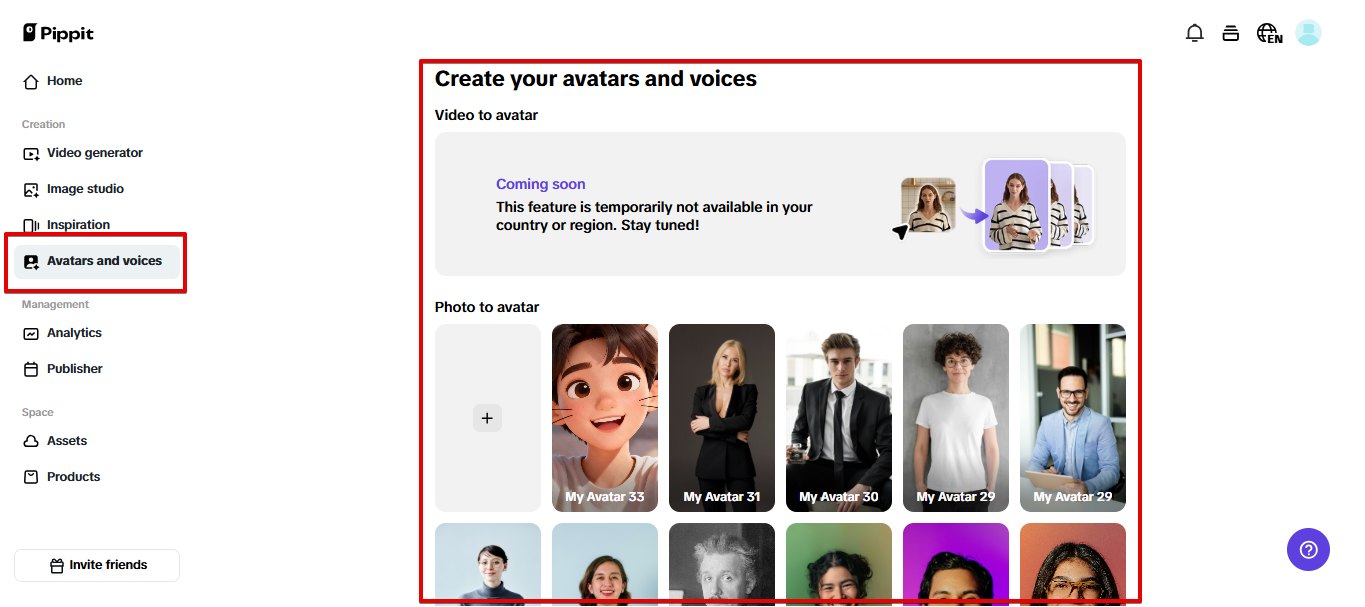Open billing or subscription panel
The image size is (1365, 607).
coord(1231,32)
